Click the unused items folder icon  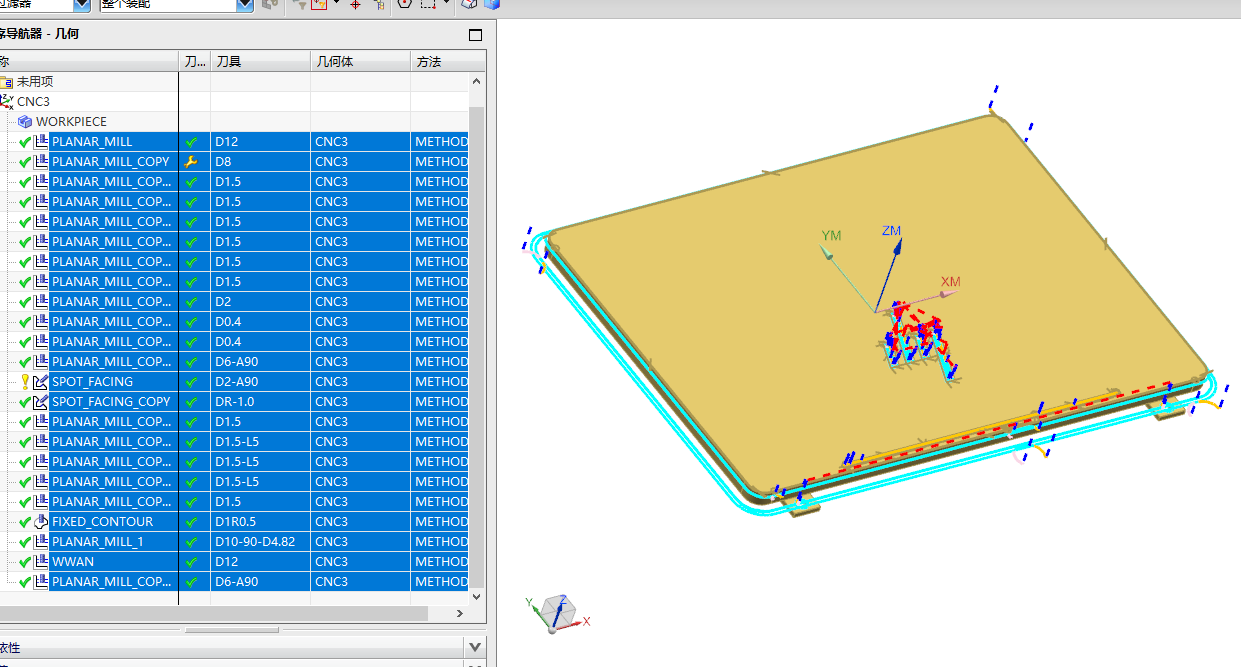click(x=7, y=82)
